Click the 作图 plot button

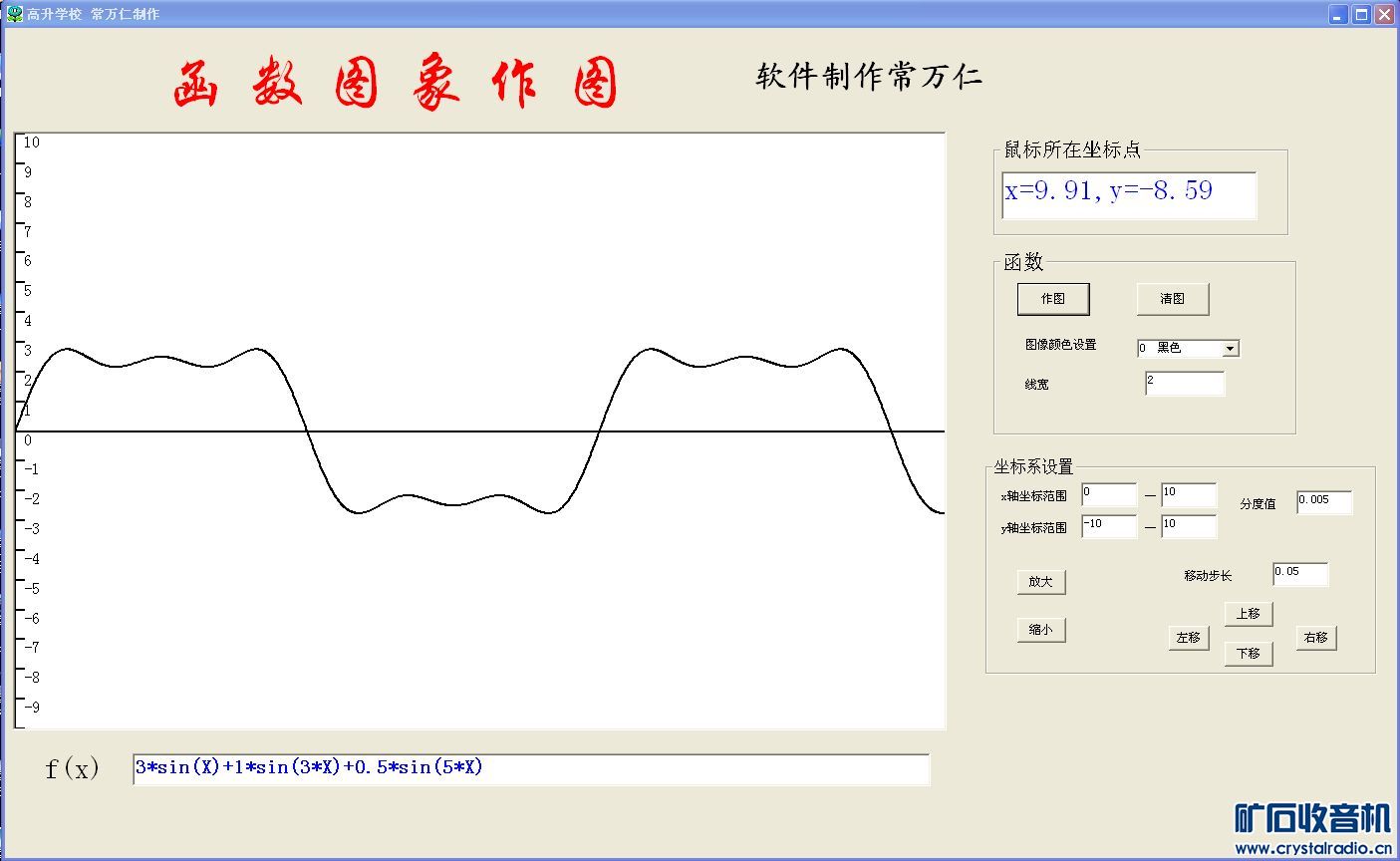(1053, 299)
